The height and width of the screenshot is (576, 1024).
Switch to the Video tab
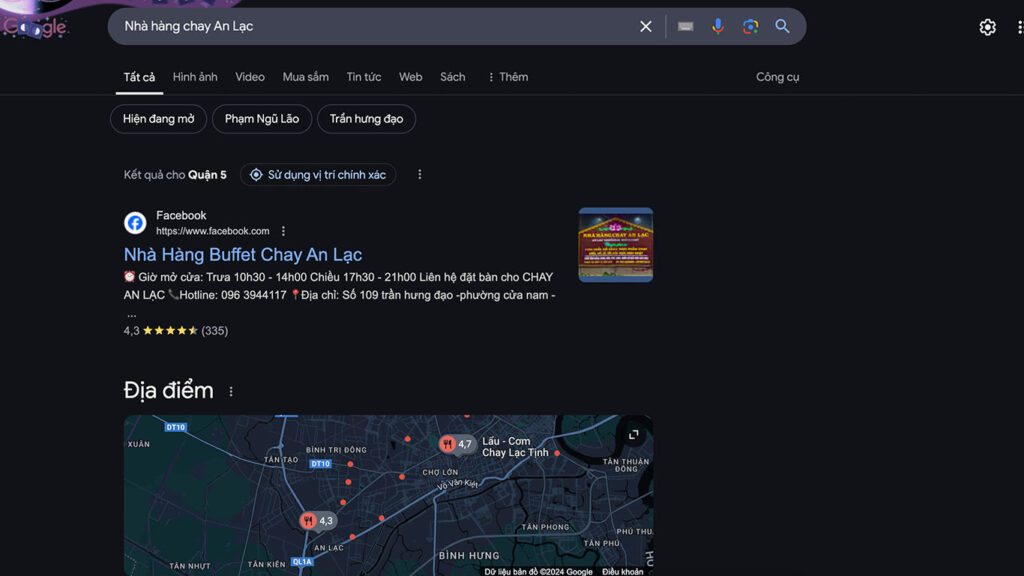[250, 77]
